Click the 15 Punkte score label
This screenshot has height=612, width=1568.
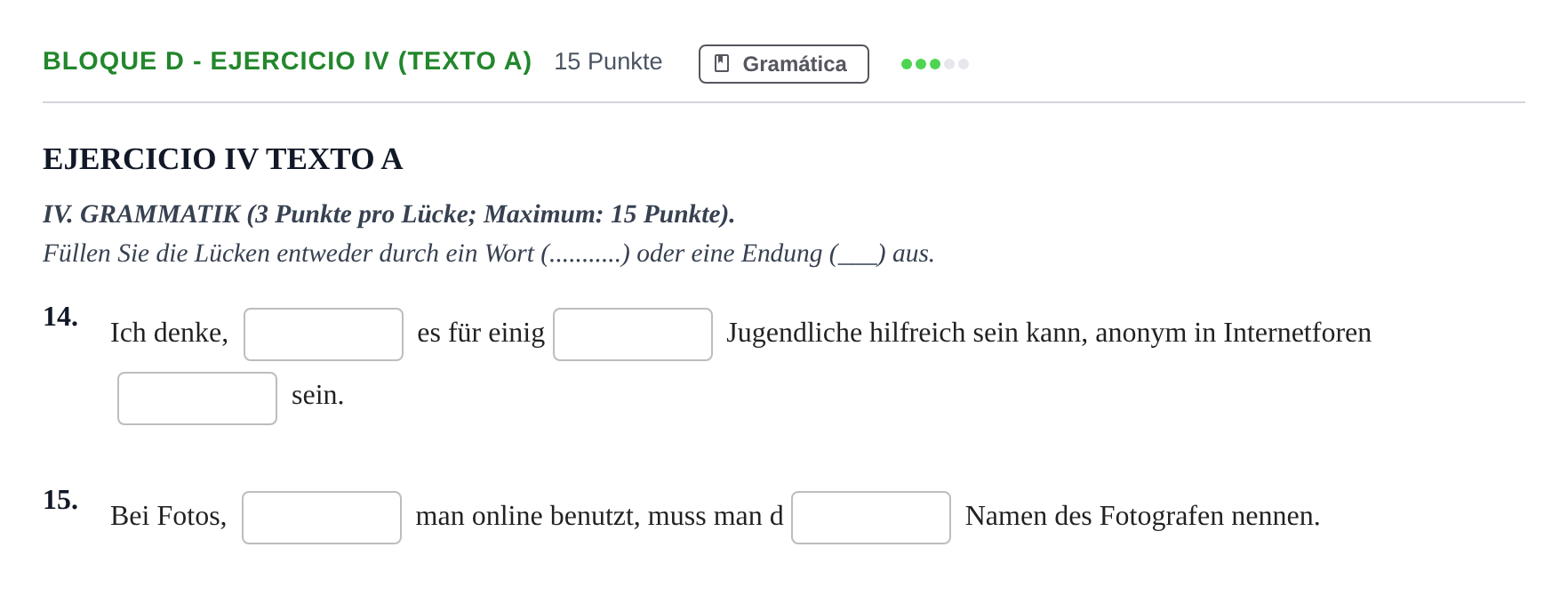pyautogui.click(x=608, y=61)
